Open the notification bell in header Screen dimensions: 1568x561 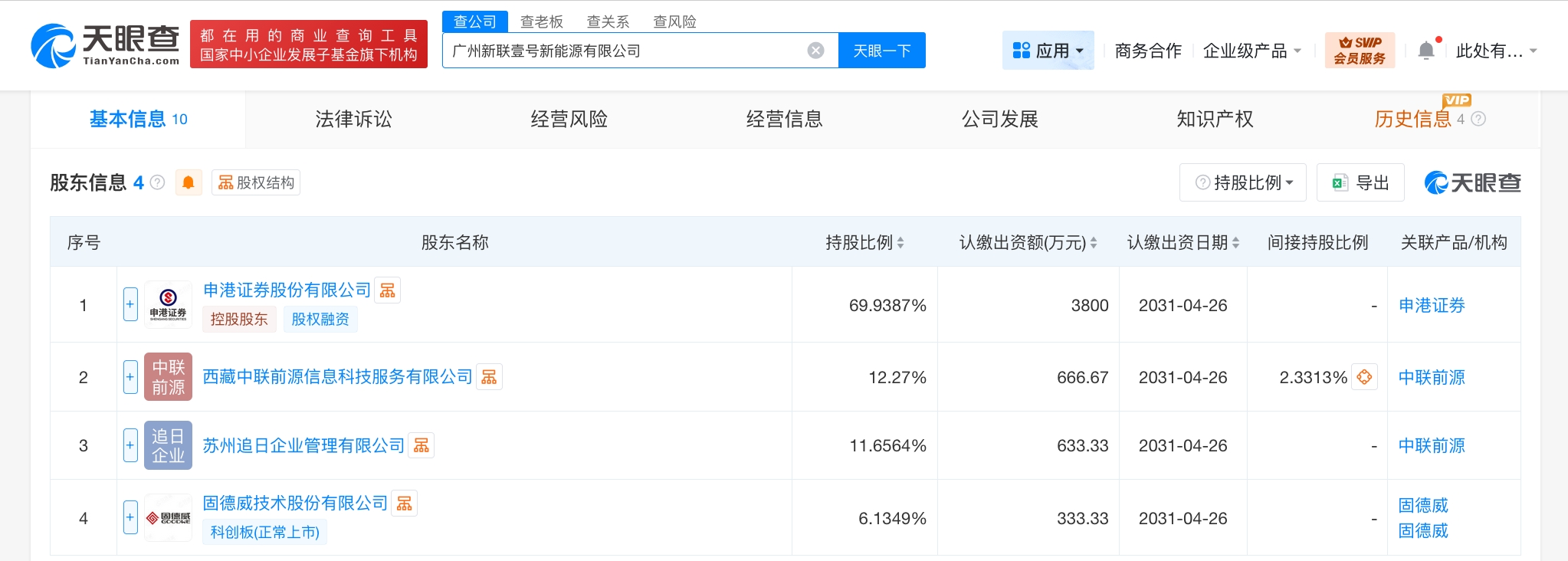click(x=1426, y=51)
